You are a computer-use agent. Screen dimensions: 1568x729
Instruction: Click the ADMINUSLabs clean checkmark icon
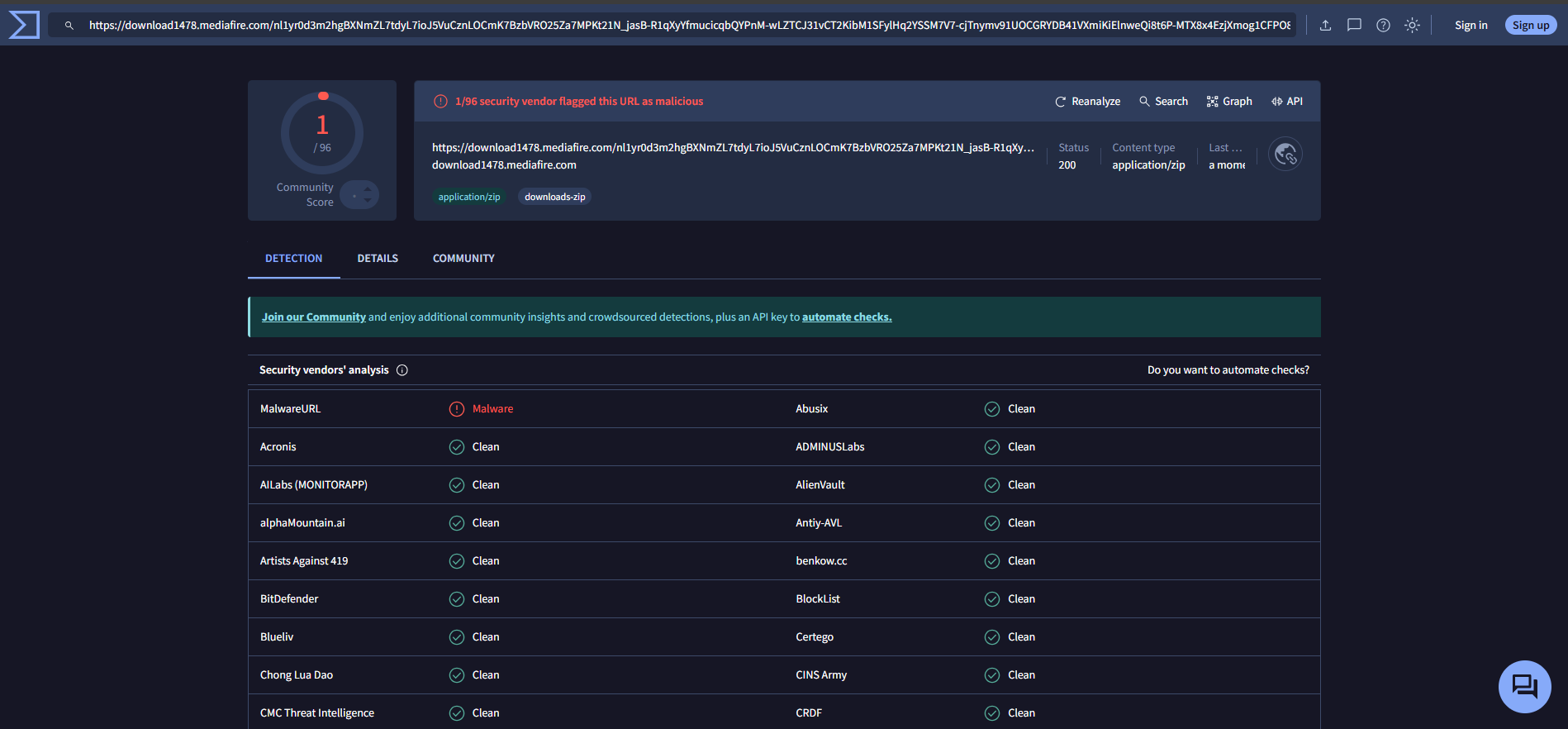click(992, 447)
